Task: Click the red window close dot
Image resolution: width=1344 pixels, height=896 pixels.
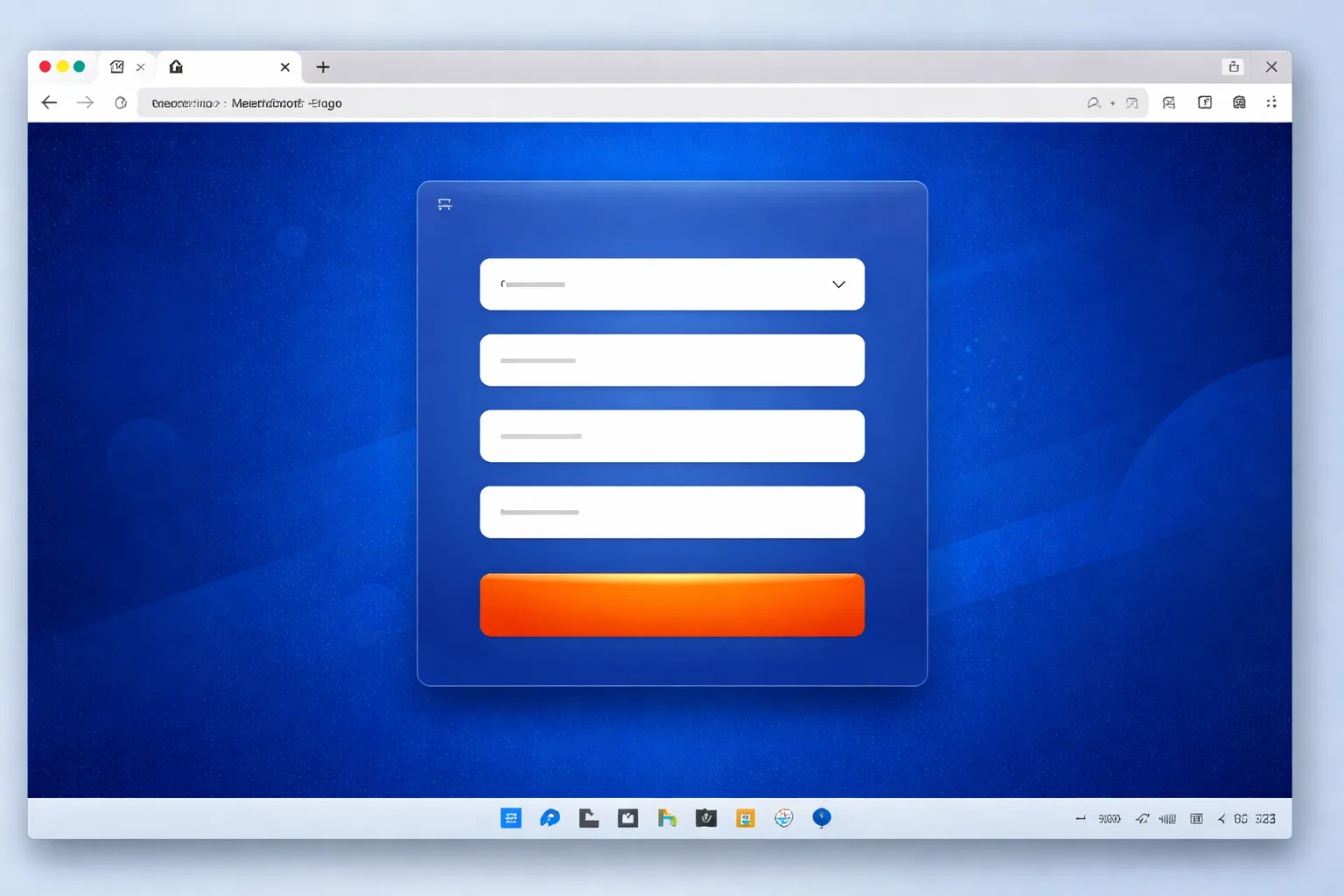Action: point(45,66)
